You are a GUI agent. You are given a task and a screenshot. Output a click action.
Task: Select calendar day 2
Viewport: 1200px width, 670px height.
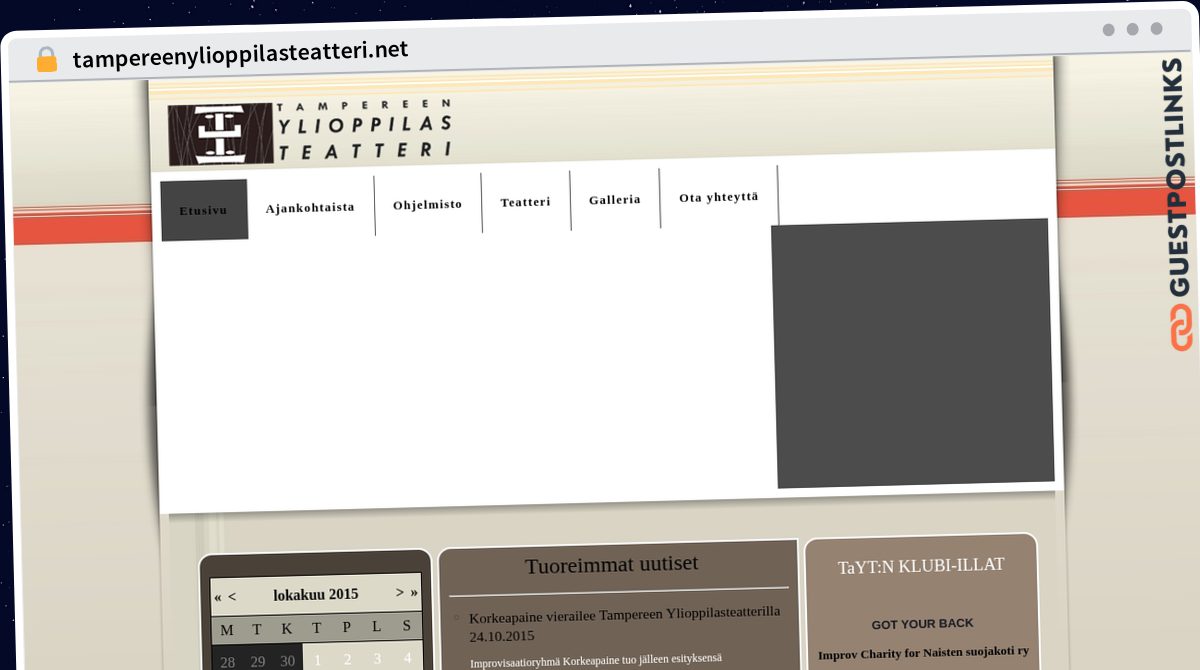[347, 659]
